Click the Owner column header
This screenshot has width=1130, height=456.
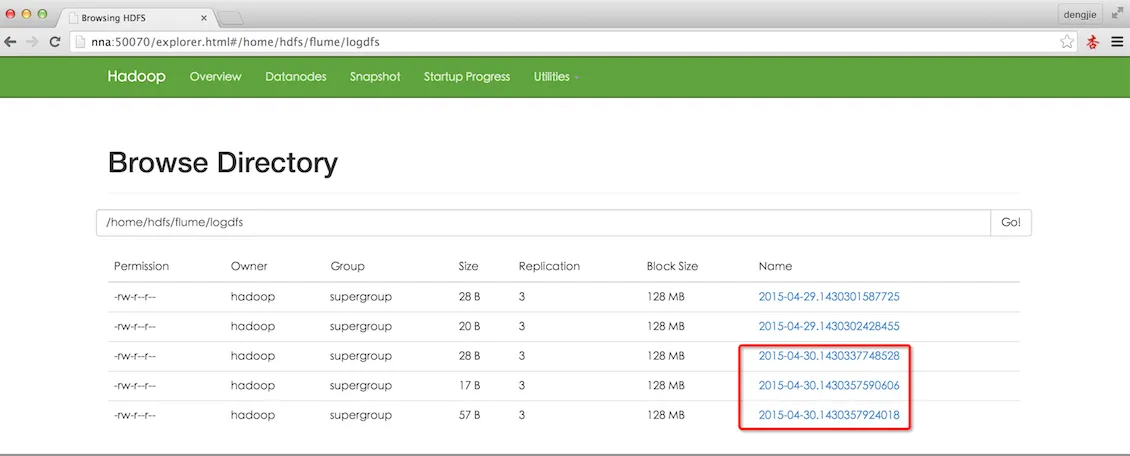[249, 266]
